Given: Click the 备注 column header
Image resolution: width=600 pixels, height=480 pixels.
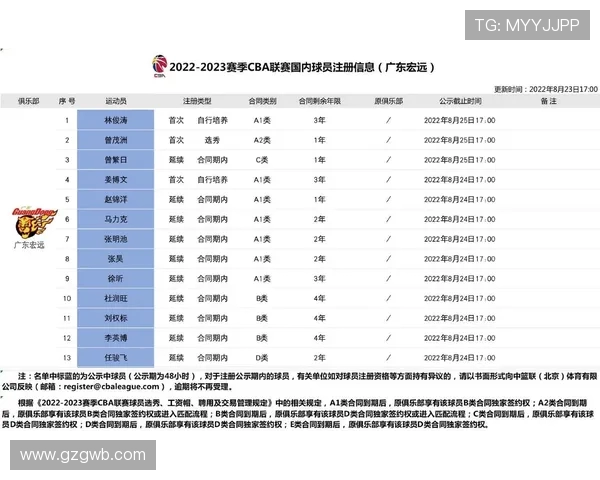Looking at the screenshot, I should tap(548, 101).
